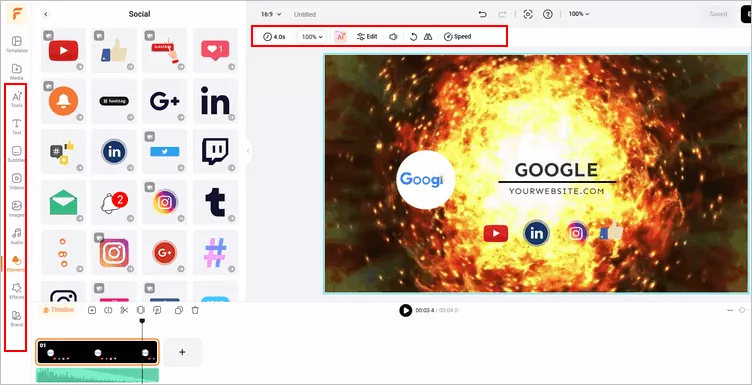Click the Untitled project name field
This screenshot has width=752, height=385.
pos(305,14)
